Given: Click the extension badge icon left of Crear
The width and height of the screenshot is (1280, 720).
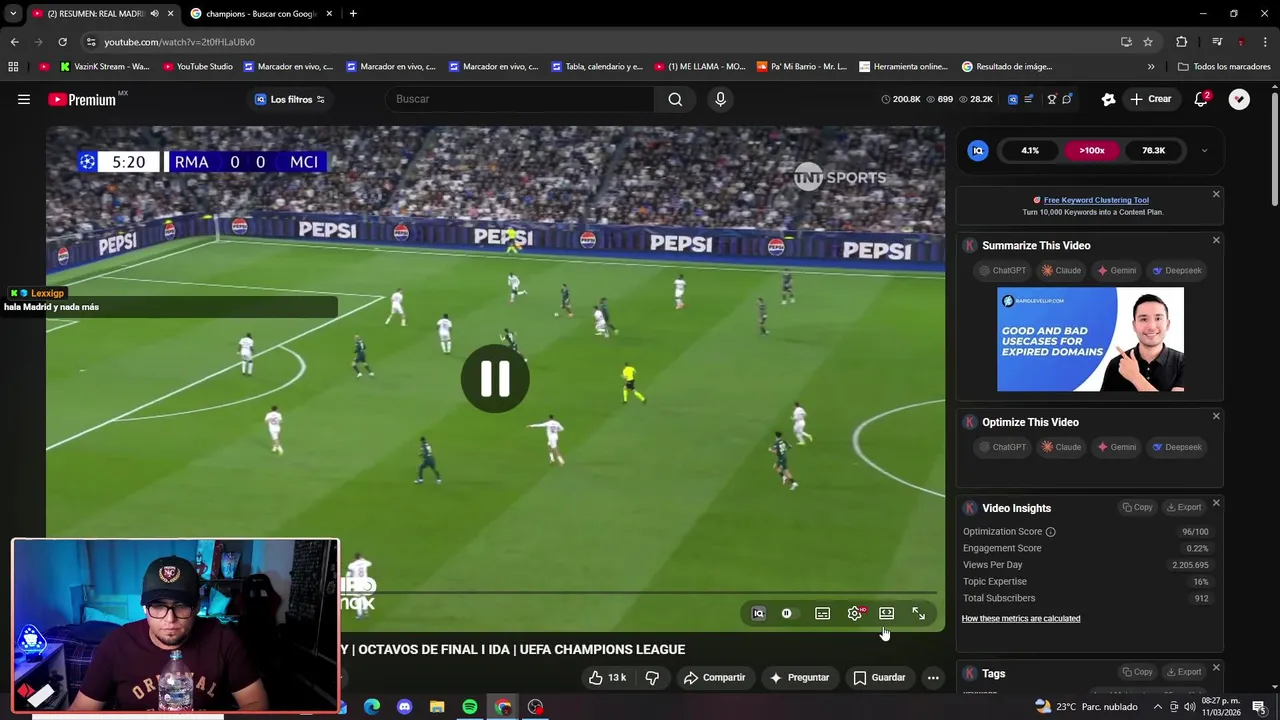Looking at the screenshot, I should coord(1108,99).
